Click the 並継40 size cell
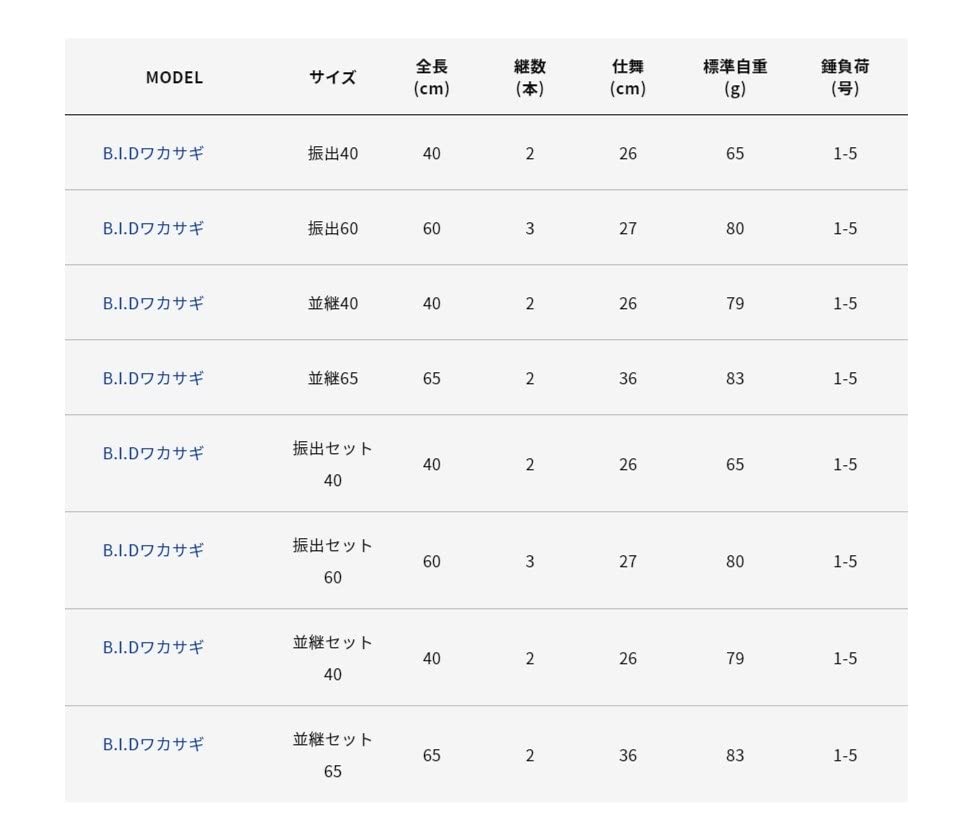Viewport: 974px width, 840px height. tap(332, 303)
